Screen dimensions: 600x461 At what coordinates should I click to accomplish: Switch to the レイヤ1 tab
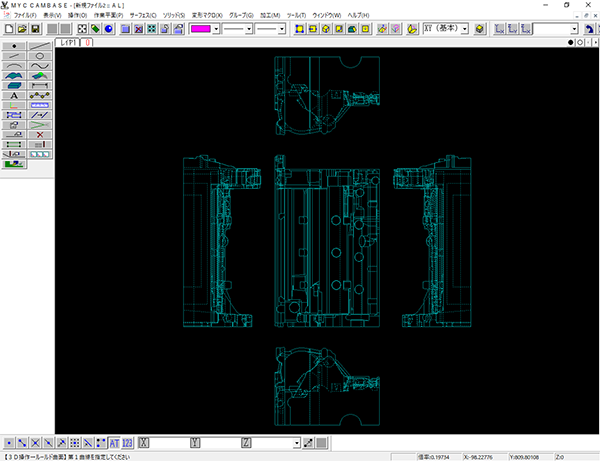pyautogui.click(x=68, y=42)
